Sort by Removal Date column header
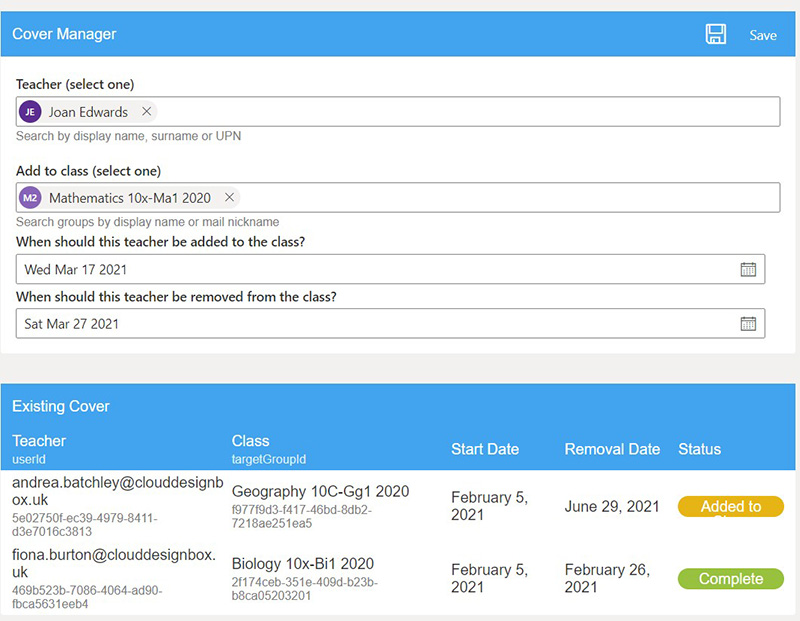The height and width of the screenshot is (621, 800). pyautogui.click(x=612, y=449)
